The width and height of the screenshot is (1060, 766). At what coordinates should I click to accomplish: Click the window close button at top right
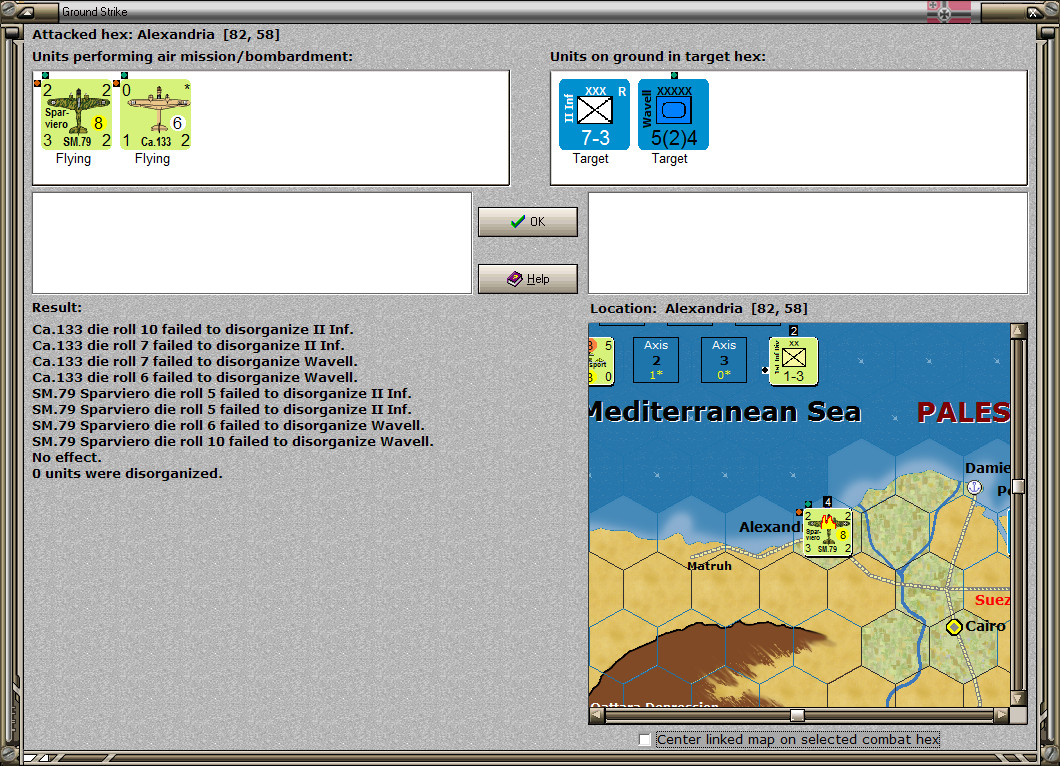pos(1034,11)
